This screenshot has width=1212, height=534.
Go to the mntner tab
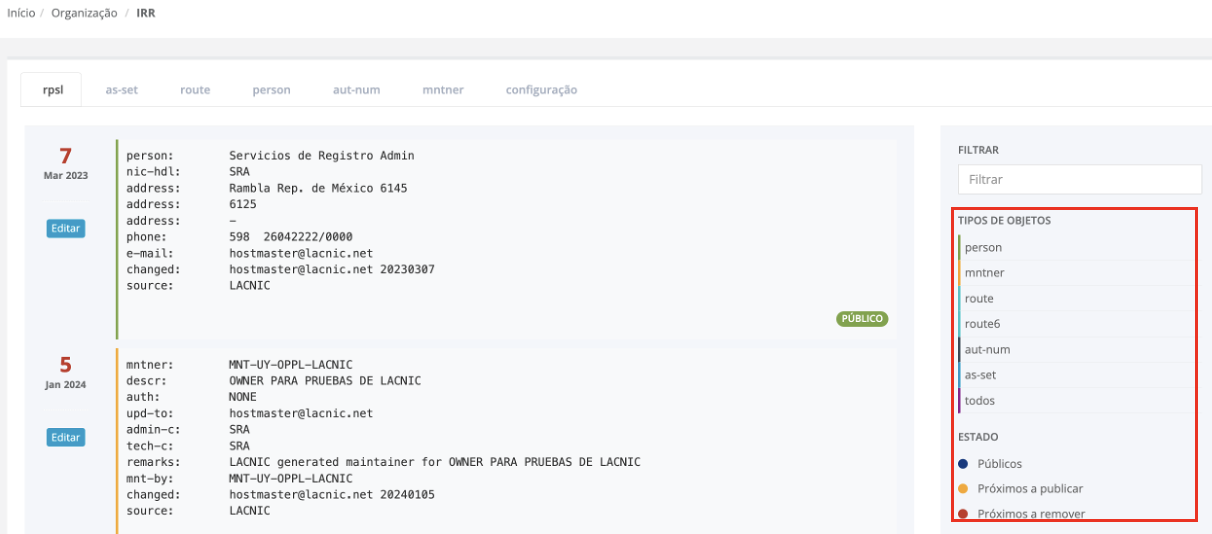(x=443, y=90)
